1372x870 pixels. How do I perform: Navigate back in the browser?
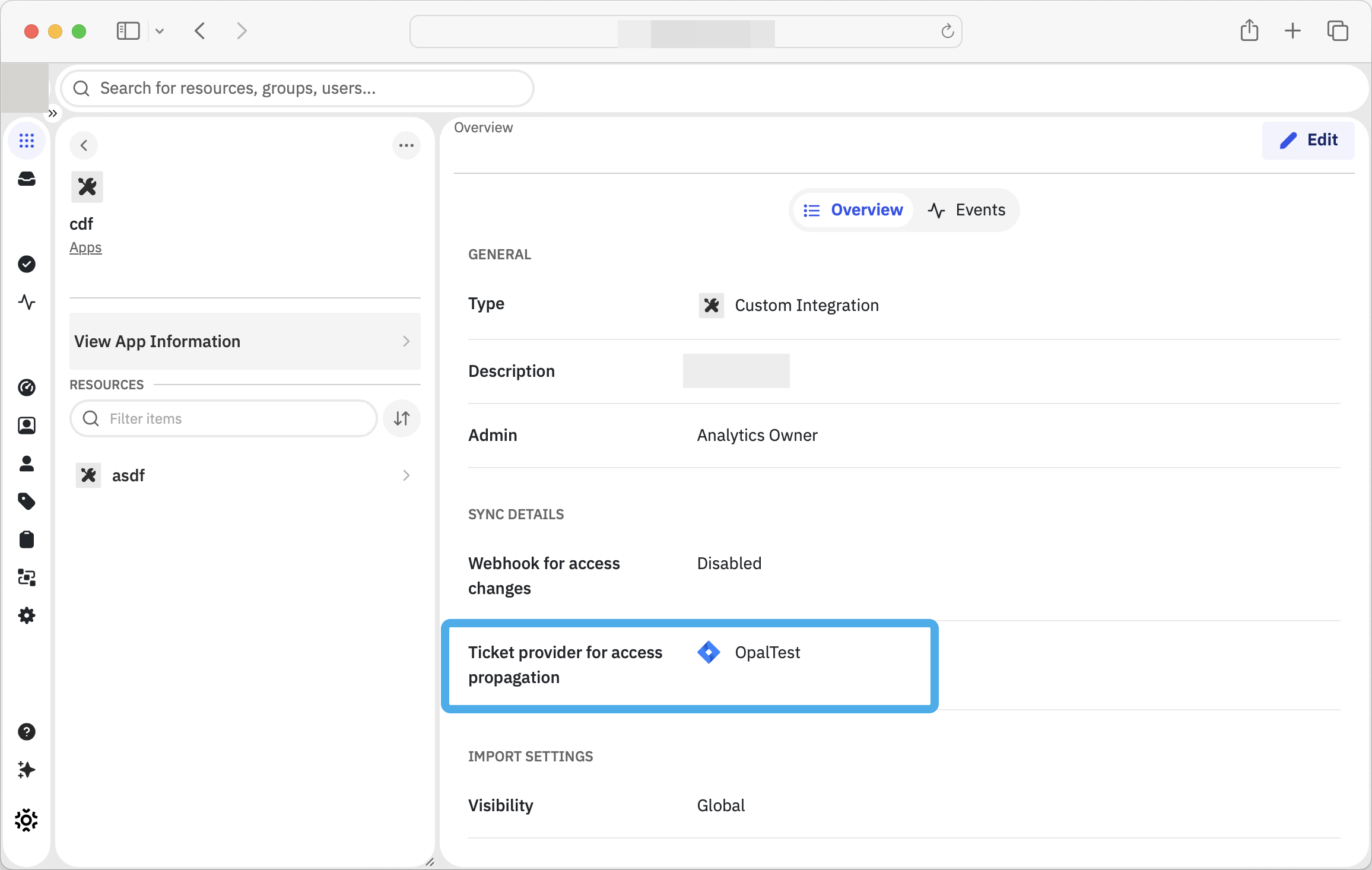(x=200, y=31)
